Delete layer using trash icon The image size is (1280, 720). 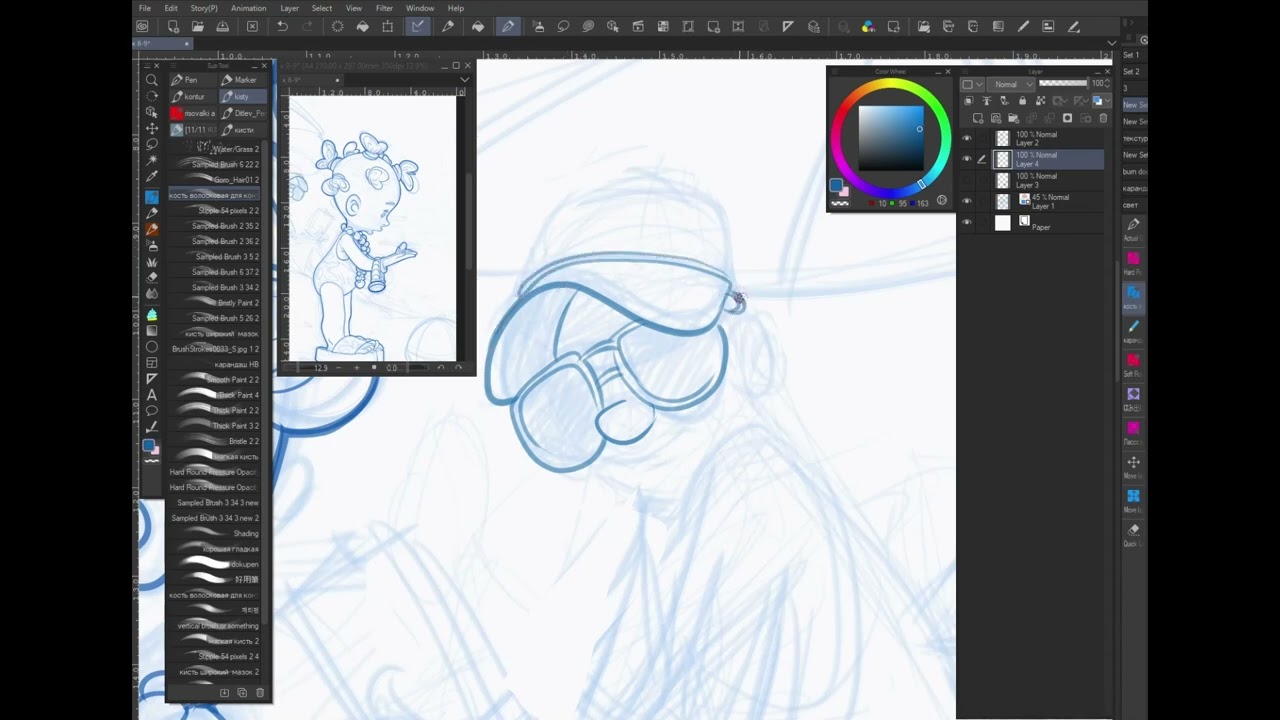click(1103, 118)
